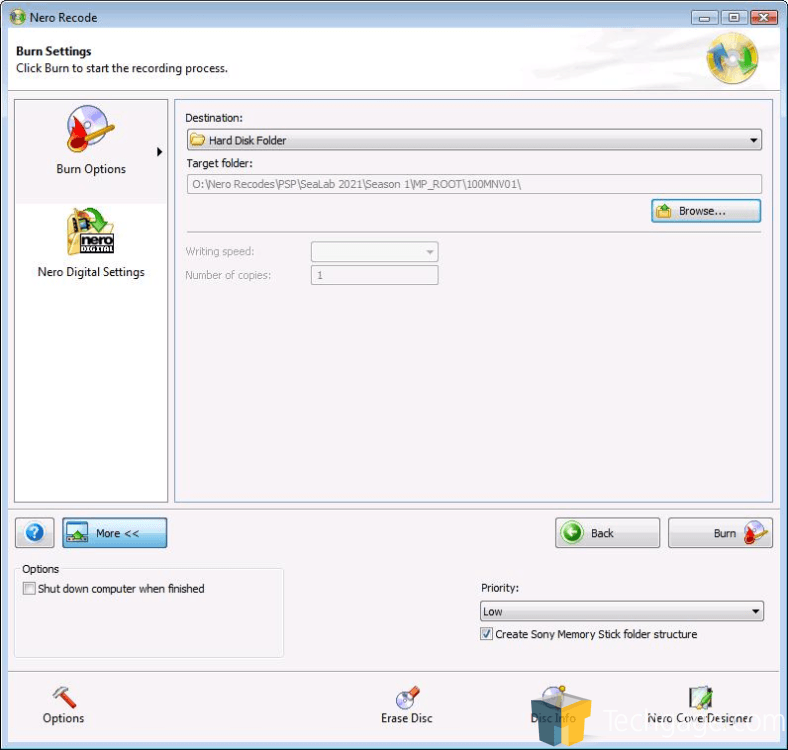Minimize the Nero Recode window
788x750 pixels.
pyautogui.click(x=705, y=18)
